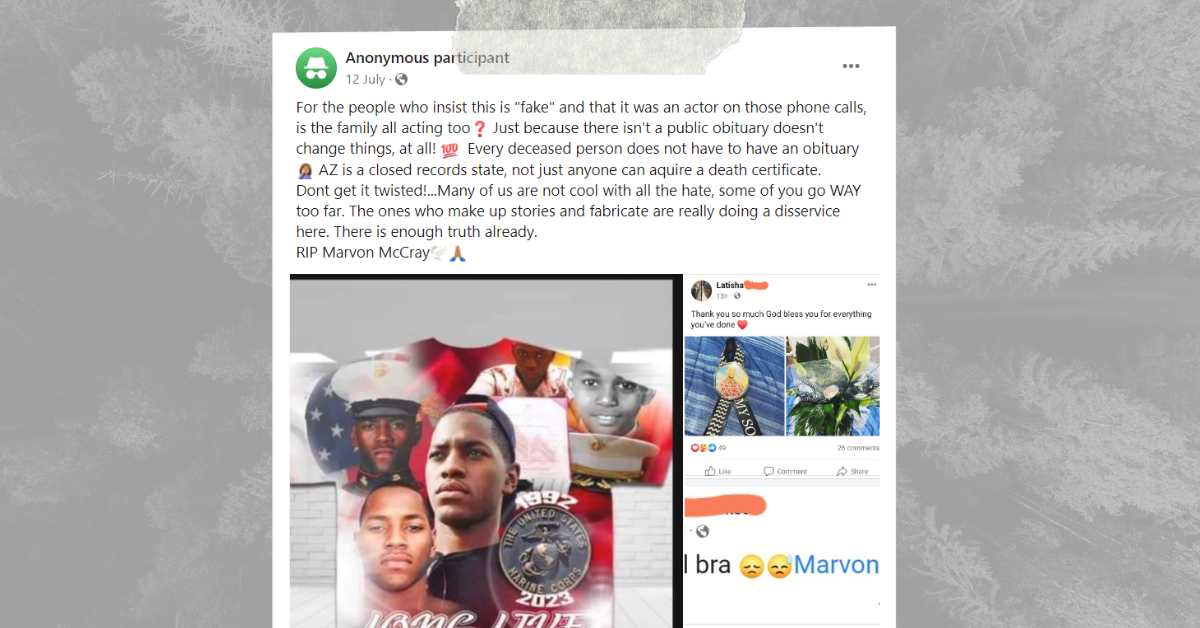Click the globe audience icon beside 12 July
The width and height of the screenshot is (1200, 628).
pos(402,79)
